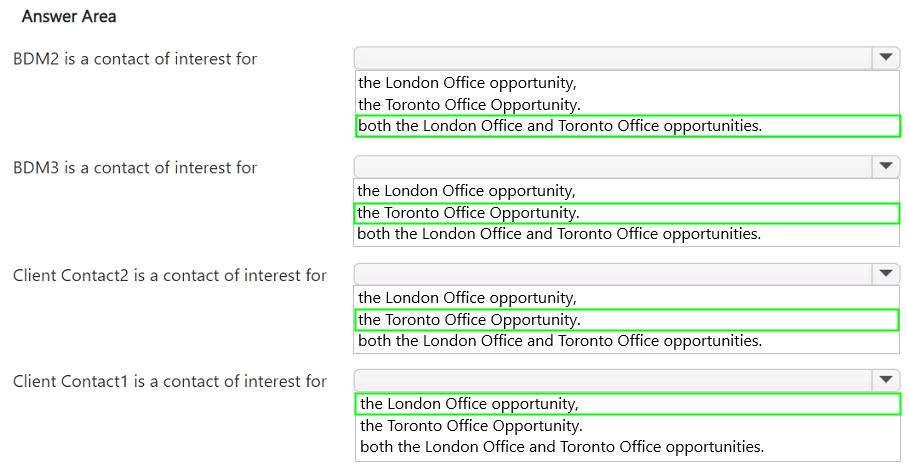Choose both offices option for BDM3
This screenshot has width=907, height=469.
tap(560, 234)
